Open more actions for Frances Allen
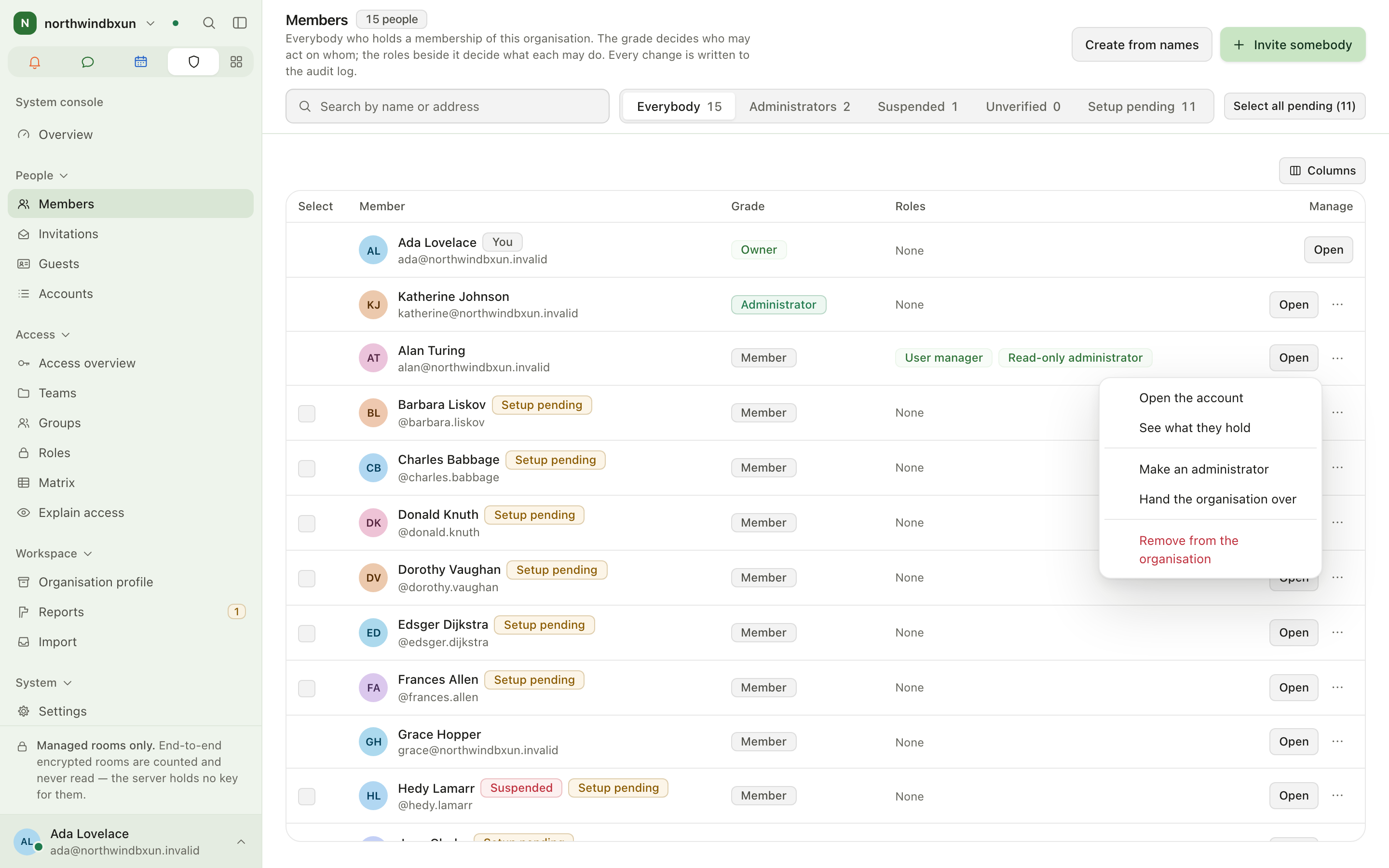This screenshot has height=868, width=1389. pos(1337,687)
